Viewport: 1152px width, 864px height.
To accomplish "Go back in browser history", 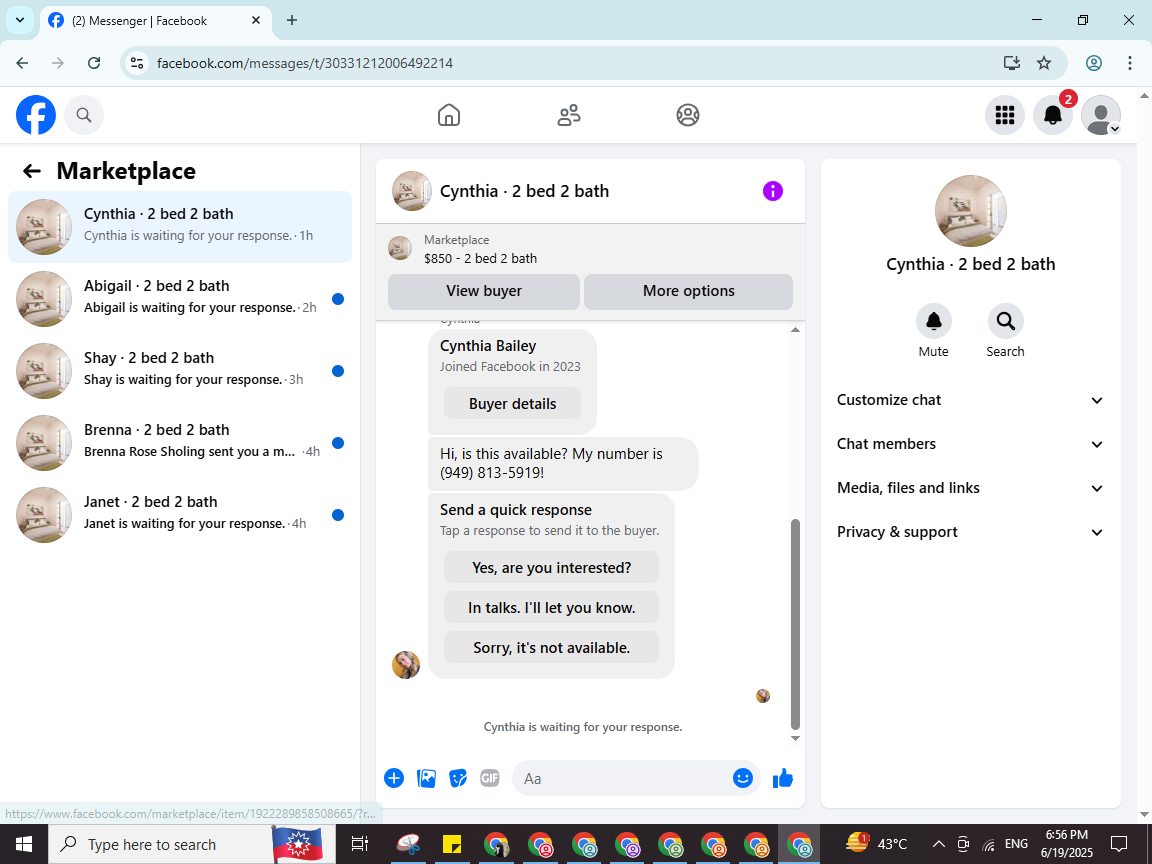I will coord(23,63).
